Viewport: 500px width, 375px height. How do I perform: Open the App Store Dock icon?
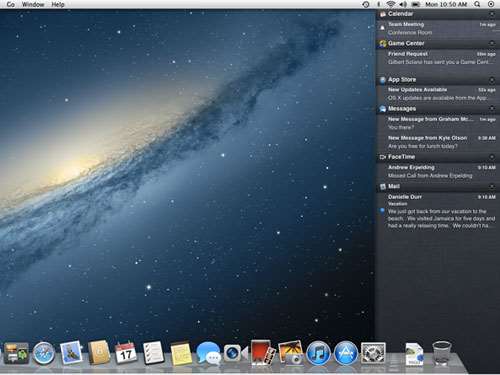pyautogui.click(x=346, y=353)
